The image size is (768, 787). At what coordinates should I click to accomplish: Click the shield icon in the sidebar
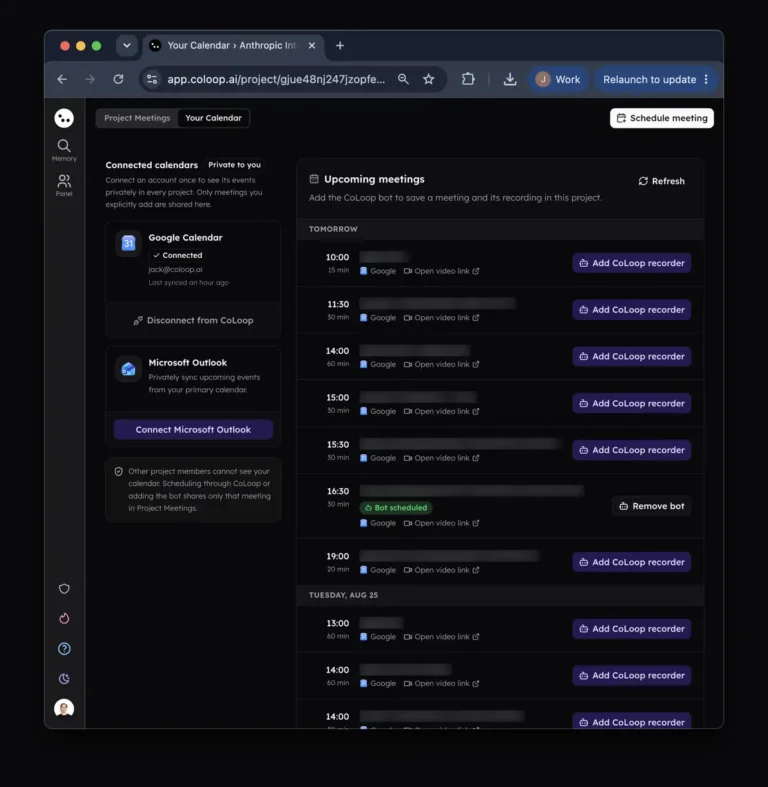pyautogui.click(x=64, y=589)
